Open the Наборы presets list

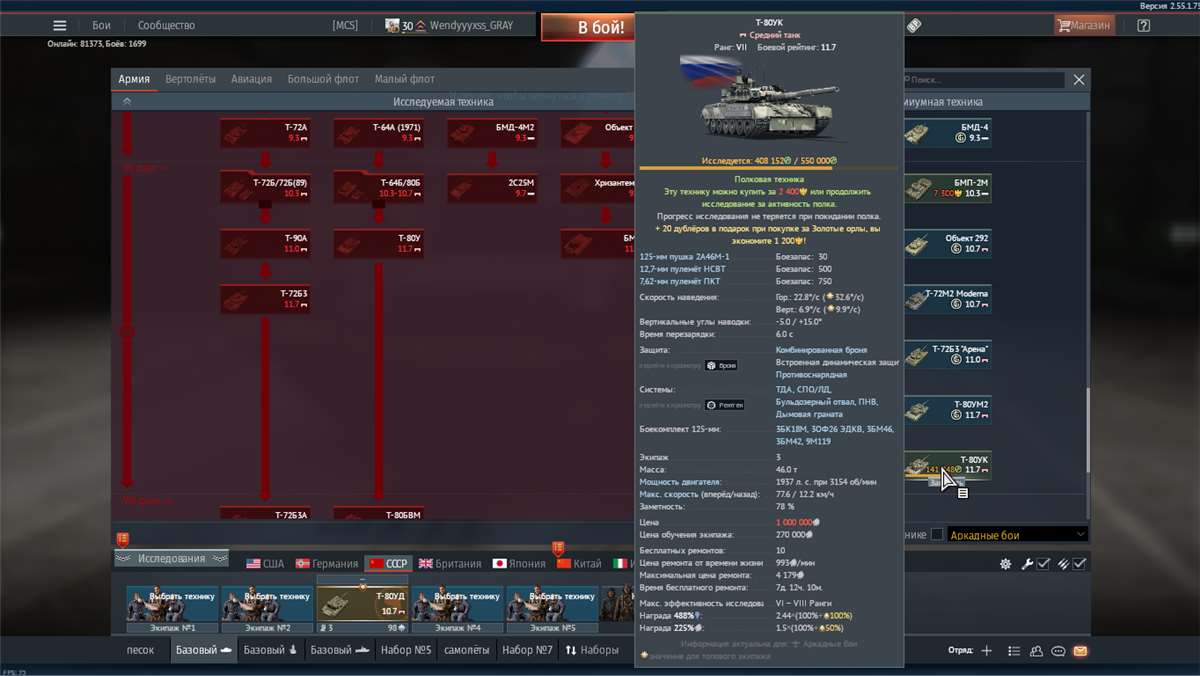[x=592, y=650]
